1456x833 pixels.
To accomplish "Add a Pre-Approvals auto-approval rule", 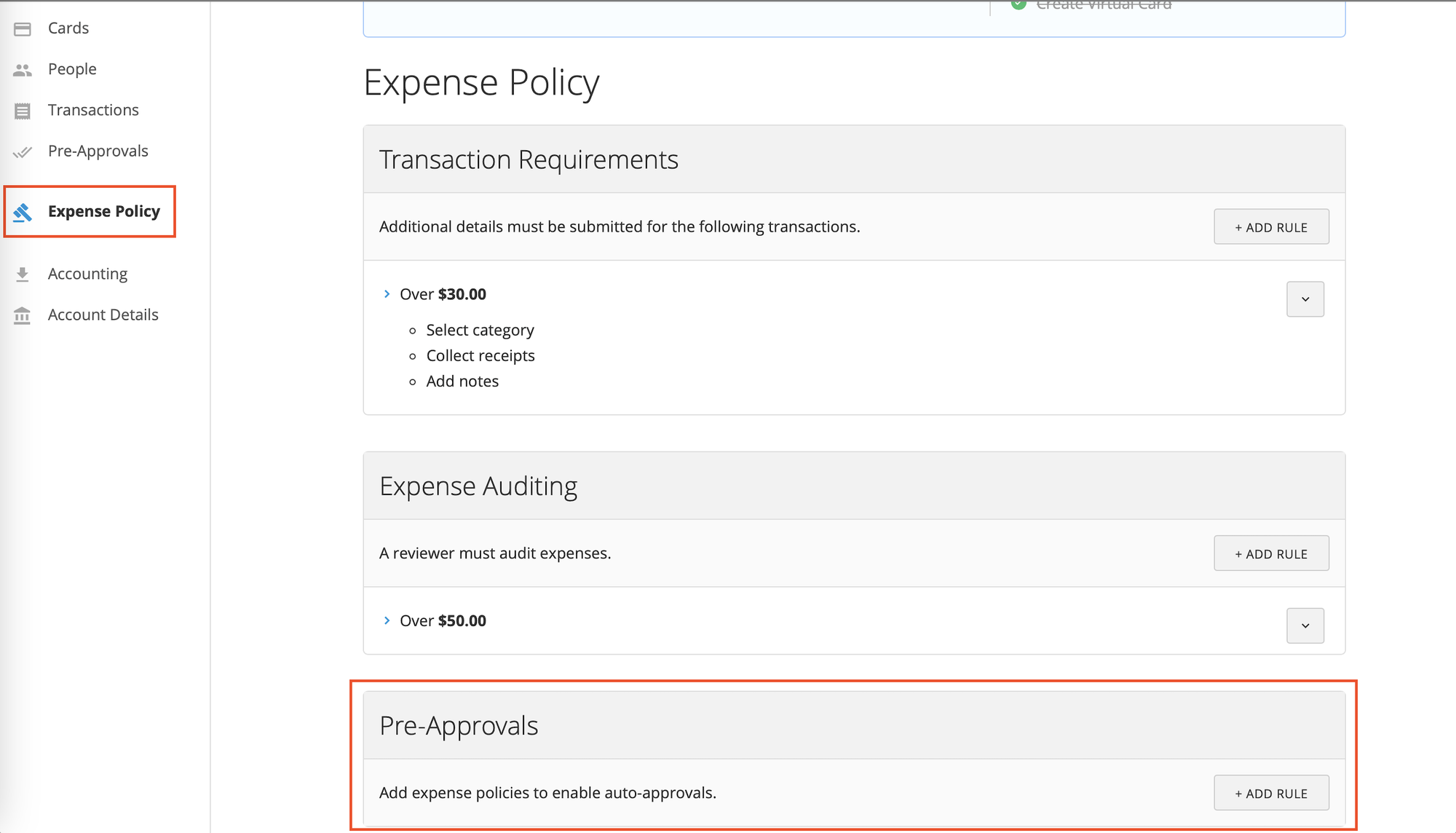I will tap(1271, 793).
